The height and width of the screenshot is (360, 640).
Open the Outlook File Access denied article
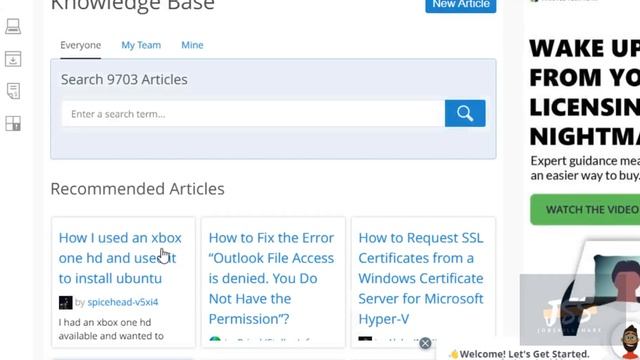pos(271,278)
